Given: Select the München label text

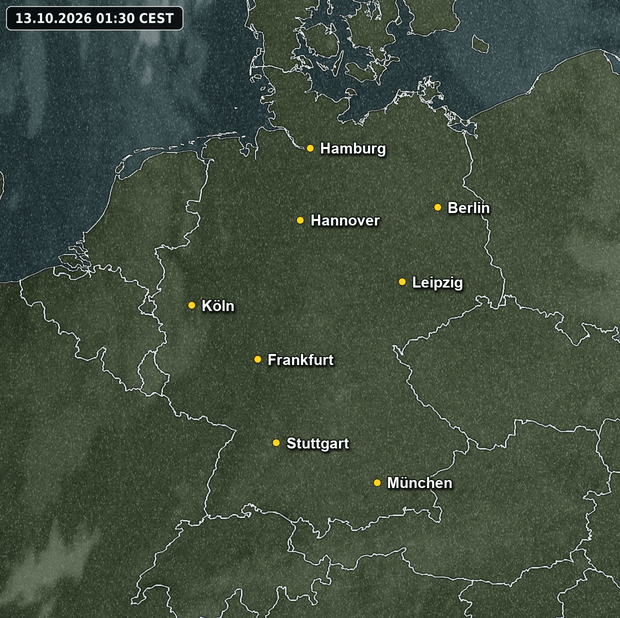Looking at the screenshot, I should point(420,483).
